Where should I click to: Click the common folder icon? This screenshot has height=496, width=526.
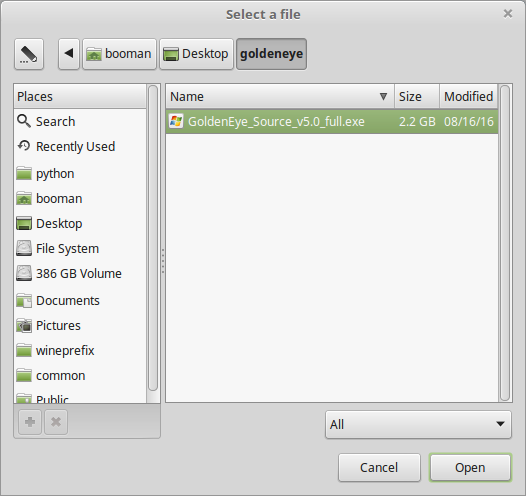tap(24, 375)
